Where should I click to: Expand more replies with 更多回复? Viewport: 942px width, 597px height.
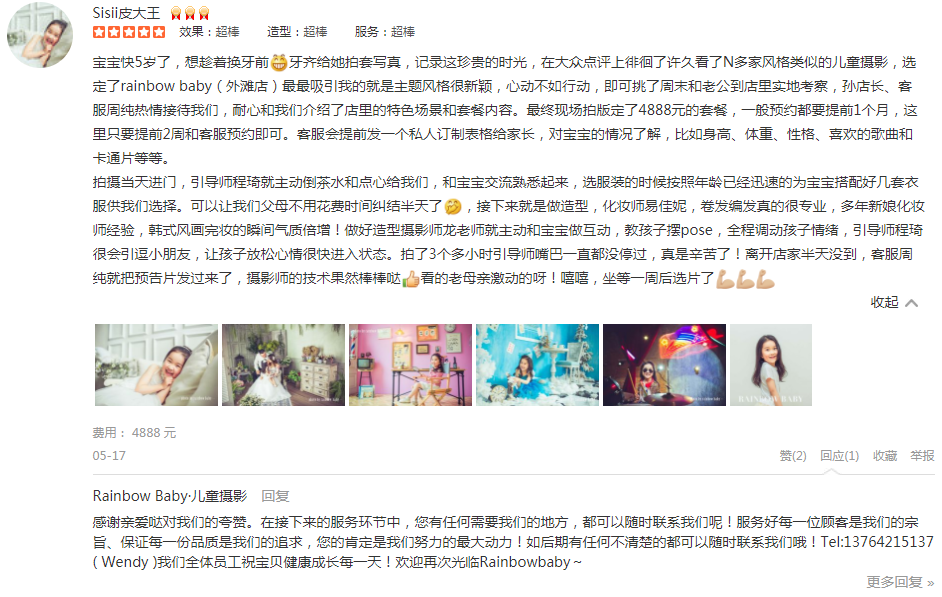click(x=900, y=582)
